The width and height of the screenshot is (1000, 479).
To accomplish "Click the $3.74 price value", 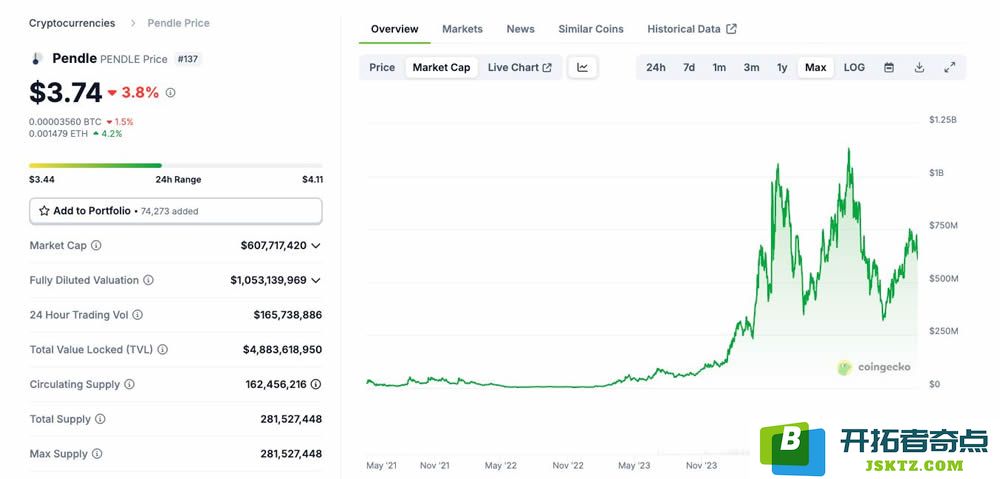I will point(66,92).
